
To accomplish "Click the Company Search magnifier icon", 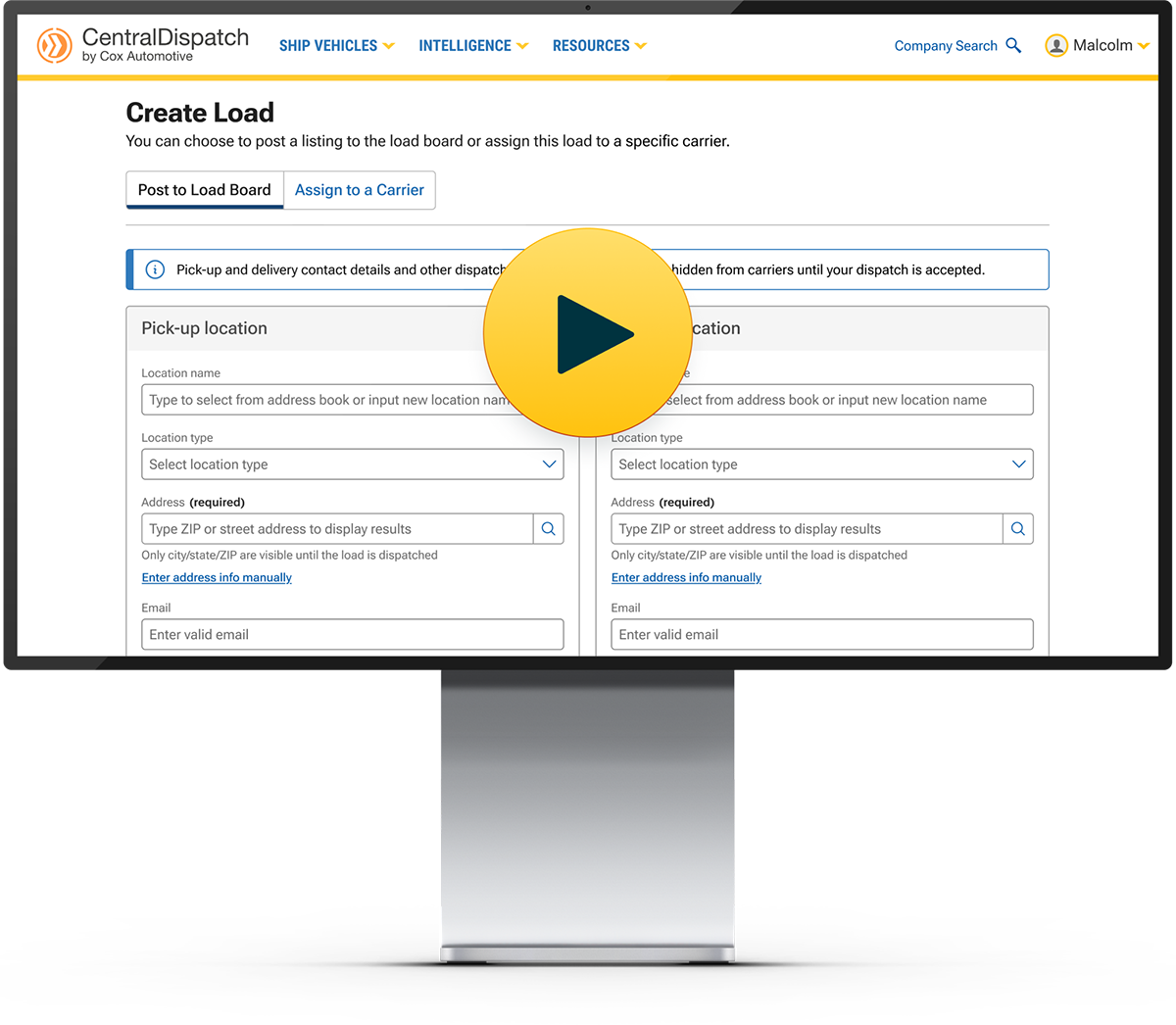I will (x=1013, y=45).
